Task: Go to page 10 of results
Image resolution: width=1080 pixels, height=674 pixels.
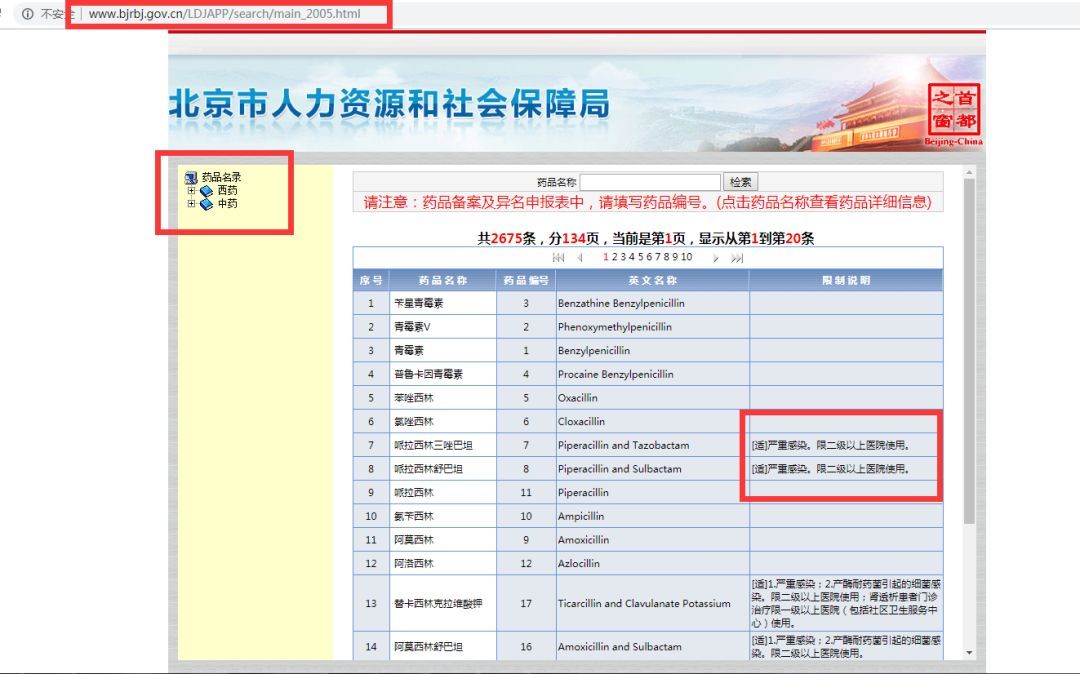Action: click(685, 257)
